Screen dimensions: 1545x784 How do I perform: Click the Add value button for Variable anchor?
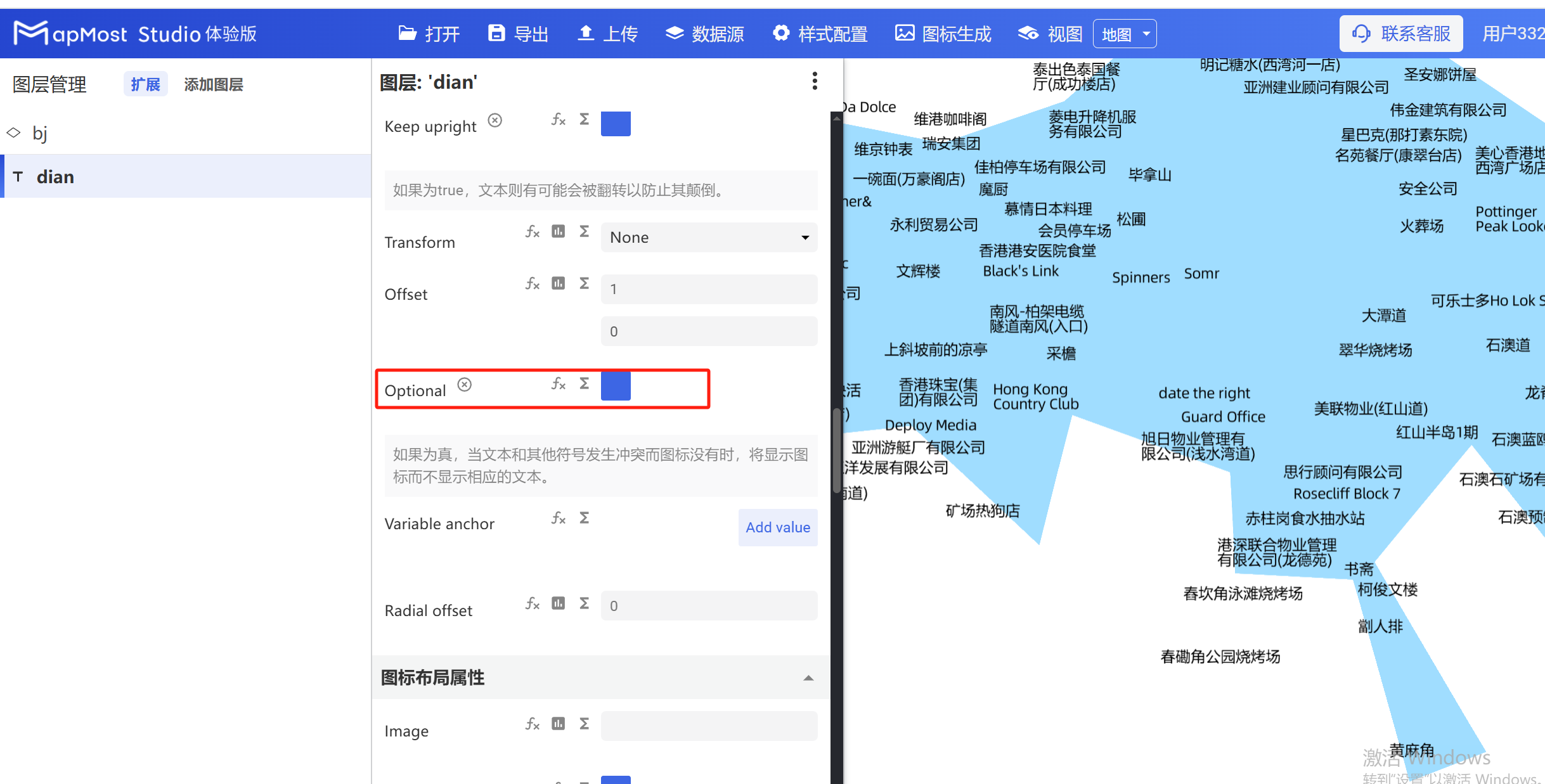click(777, 527)
